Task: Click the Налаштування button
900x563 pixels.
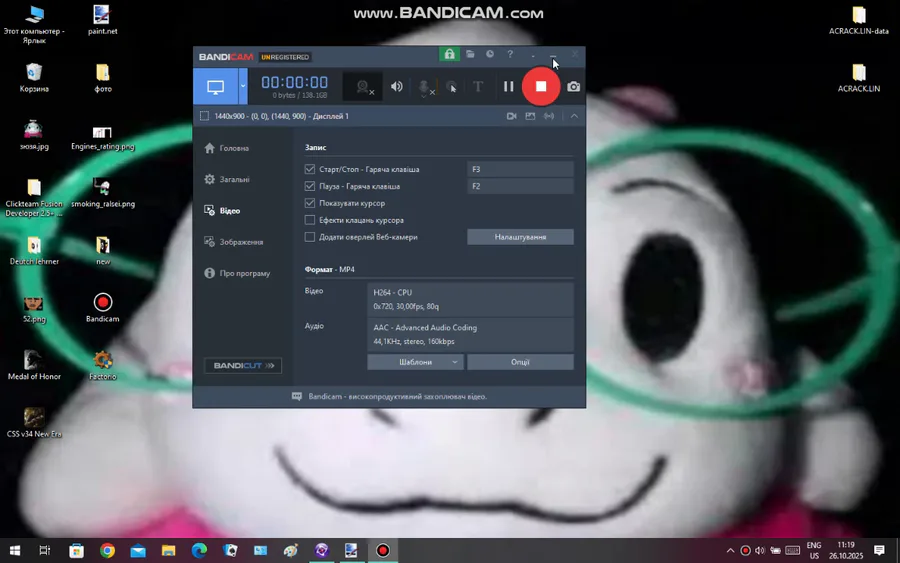Action: click(520, 236)
